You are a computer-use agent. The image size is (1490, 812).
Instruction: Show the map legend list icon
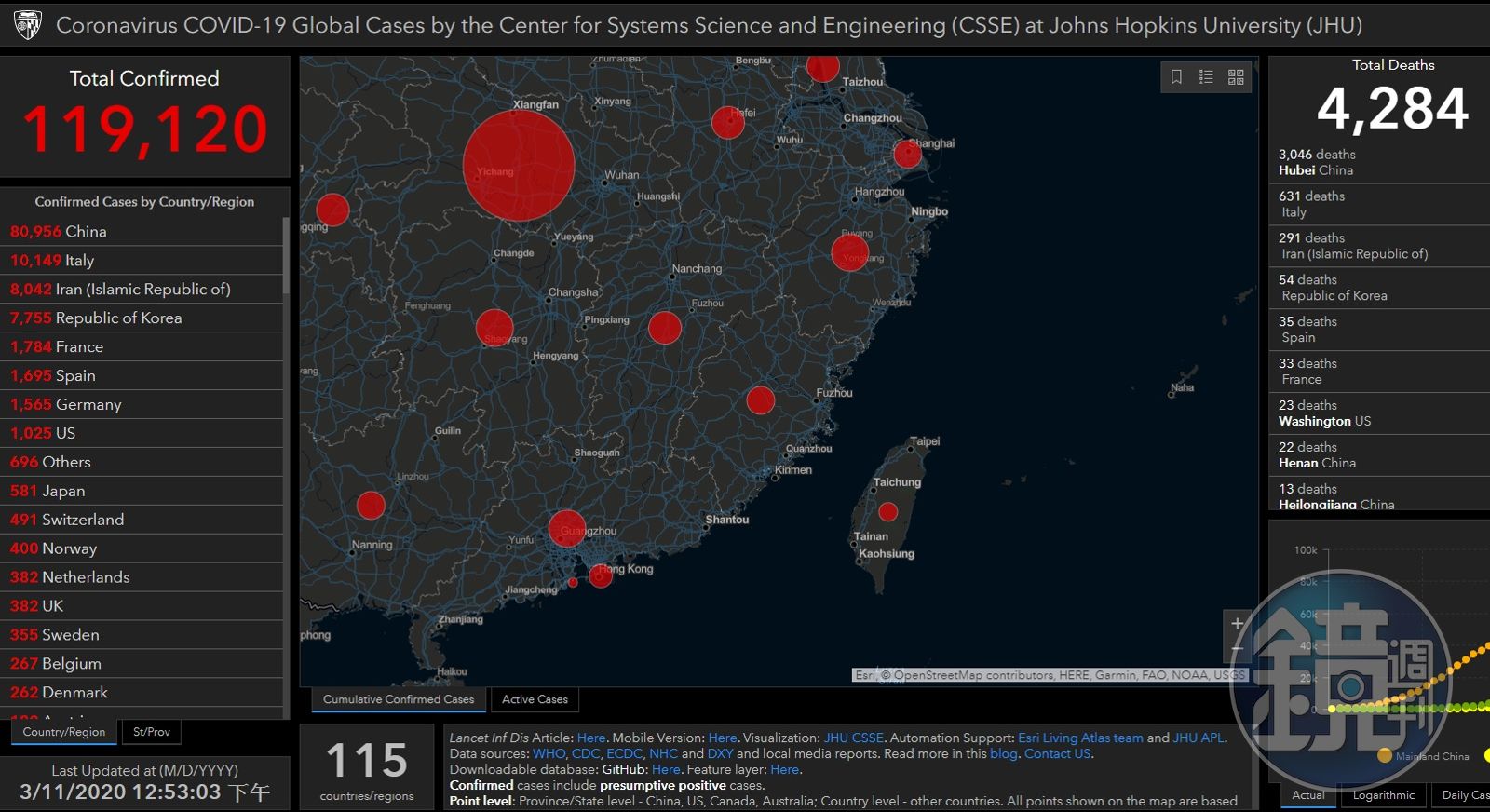[x=1206, y=77]
